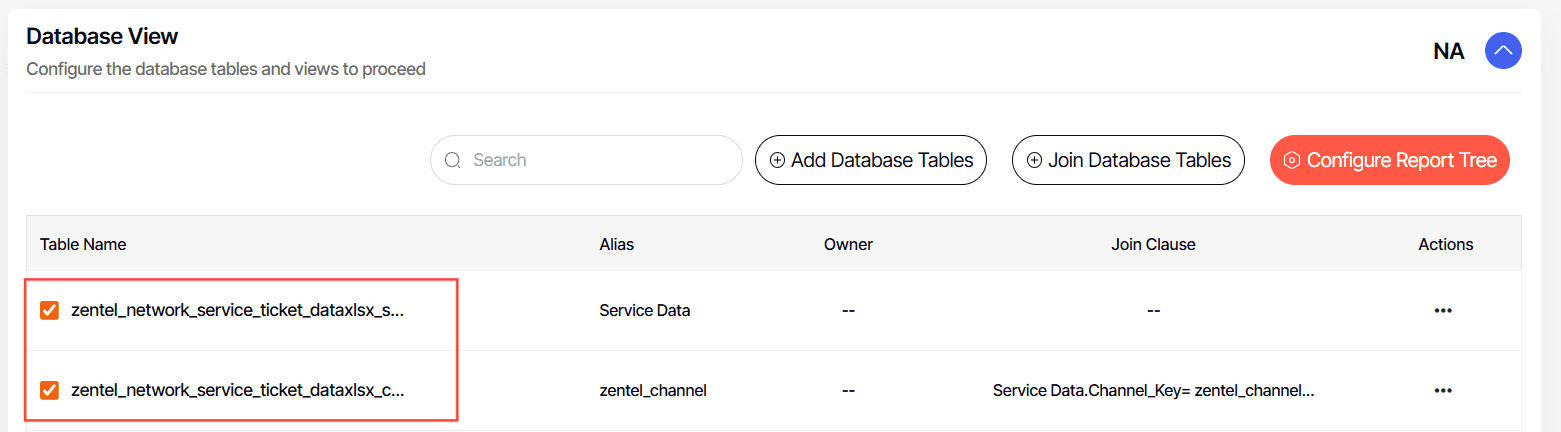This screenshot has width=1561, height=432.
Task: Uncheck the Service Data table checkbox
Action: (49, 310)
